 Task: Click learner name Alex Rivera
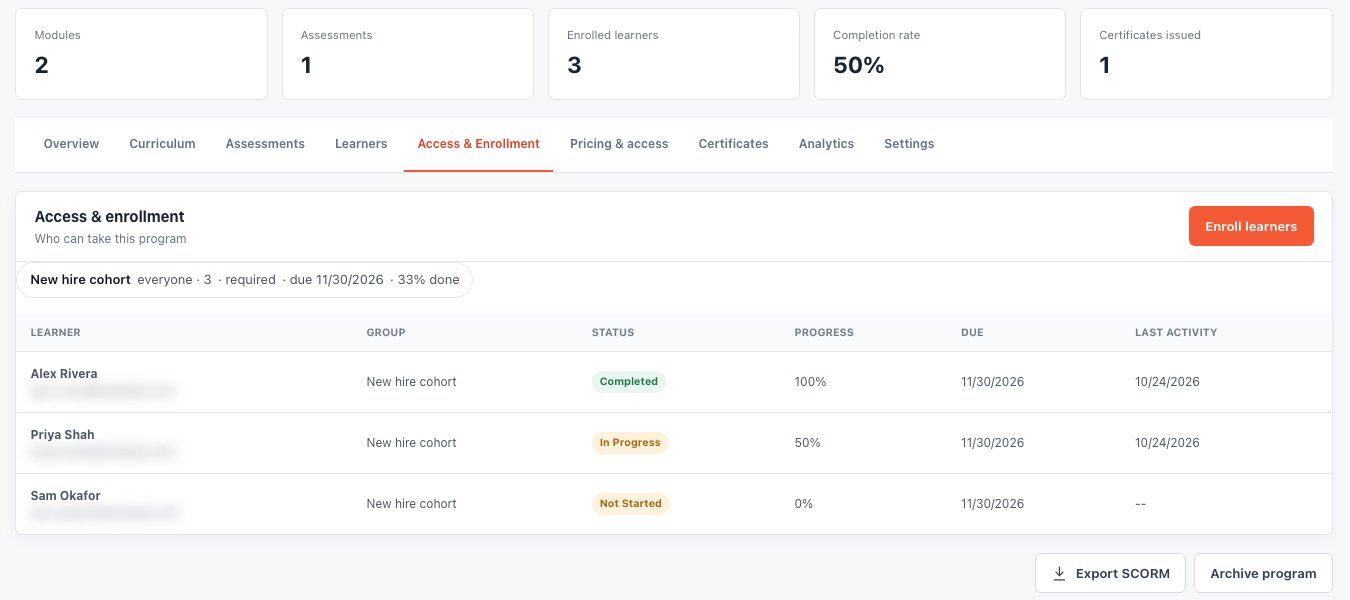(x=64, y=374)
